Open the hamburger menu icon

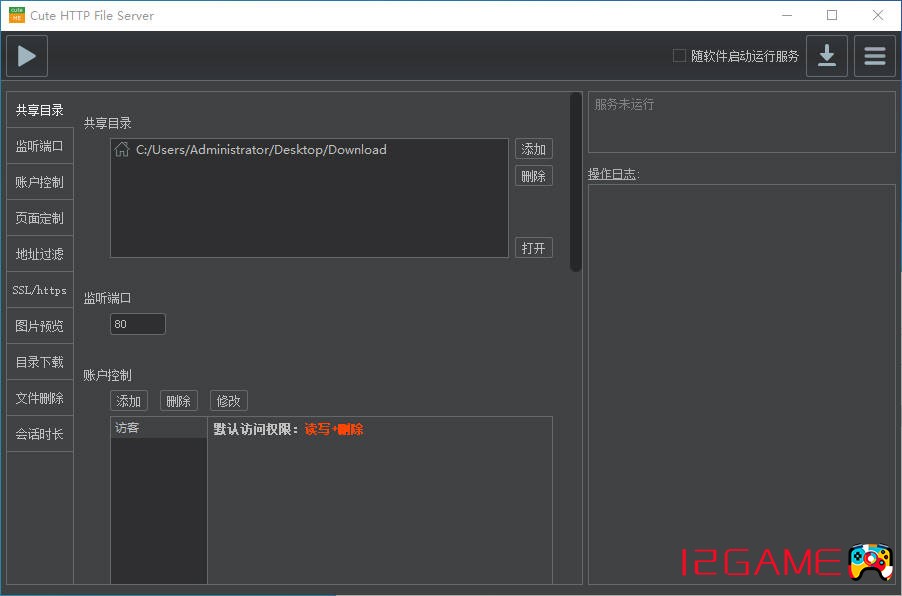click(874, 56)
